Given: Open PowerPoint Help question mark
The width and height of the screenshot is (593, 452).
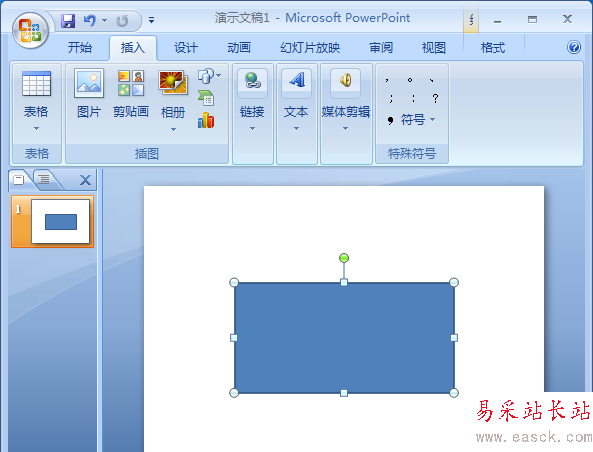Looking at the screenshot, I should tap(574, 47).
